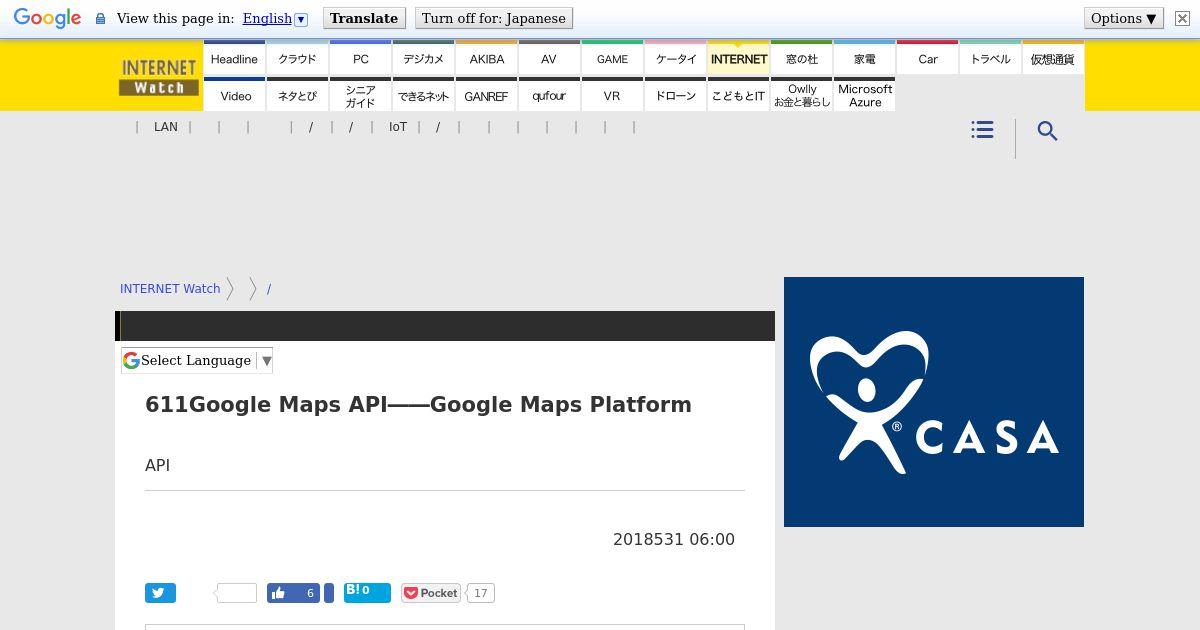Open the PC tab
This screenshot has height=630, width=1200.
(x=360, y=58)
